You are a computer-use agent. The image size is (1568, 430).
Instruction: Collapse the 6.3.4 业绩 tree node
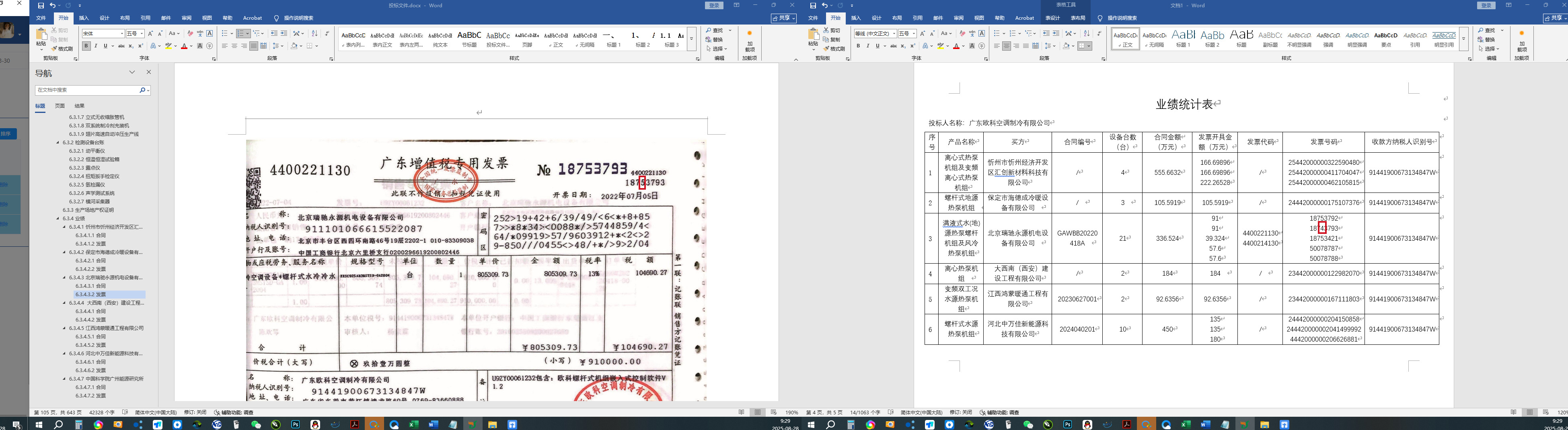[x=58, y=218]
